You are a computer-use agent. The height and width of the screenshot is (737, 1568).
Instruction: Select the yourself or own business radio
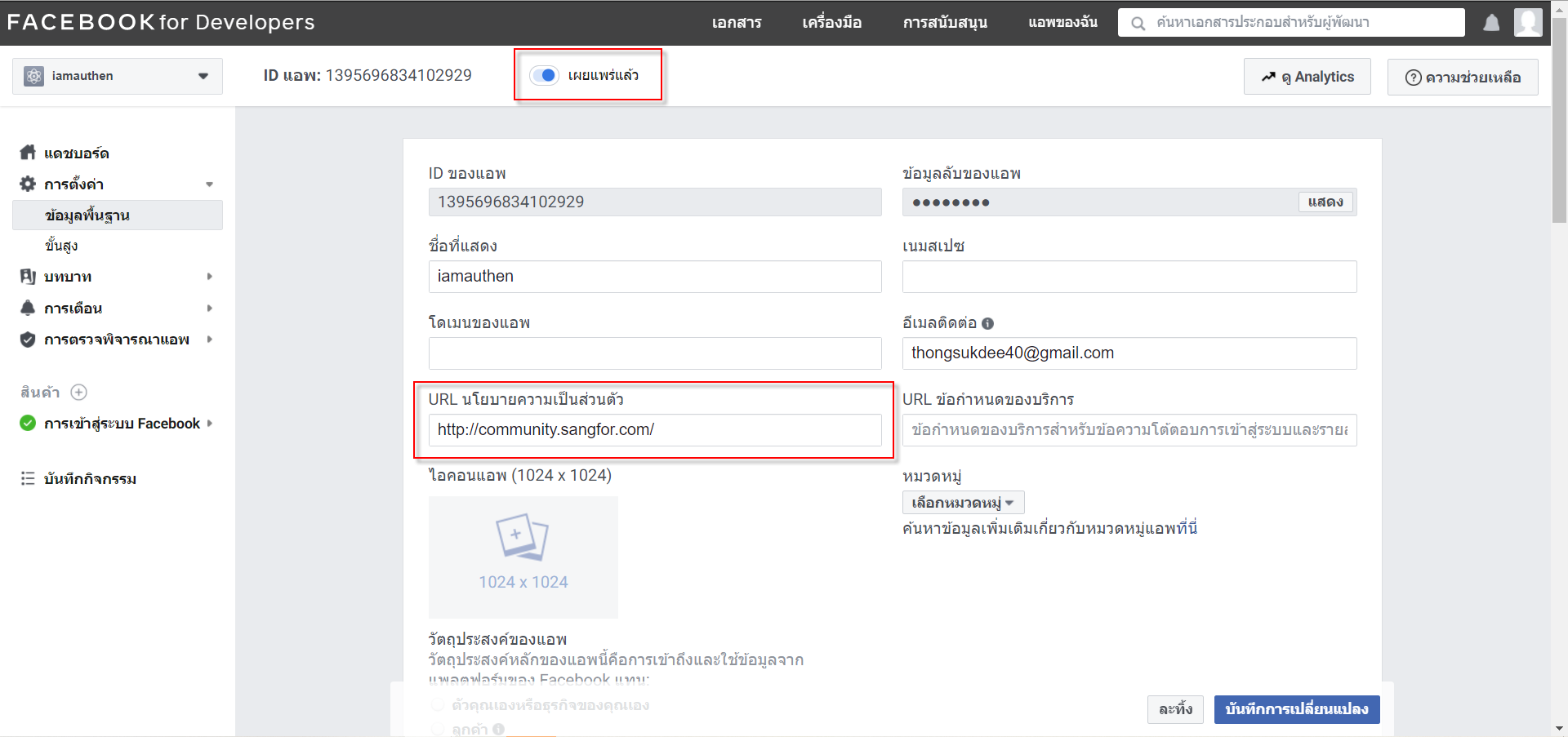438,704
